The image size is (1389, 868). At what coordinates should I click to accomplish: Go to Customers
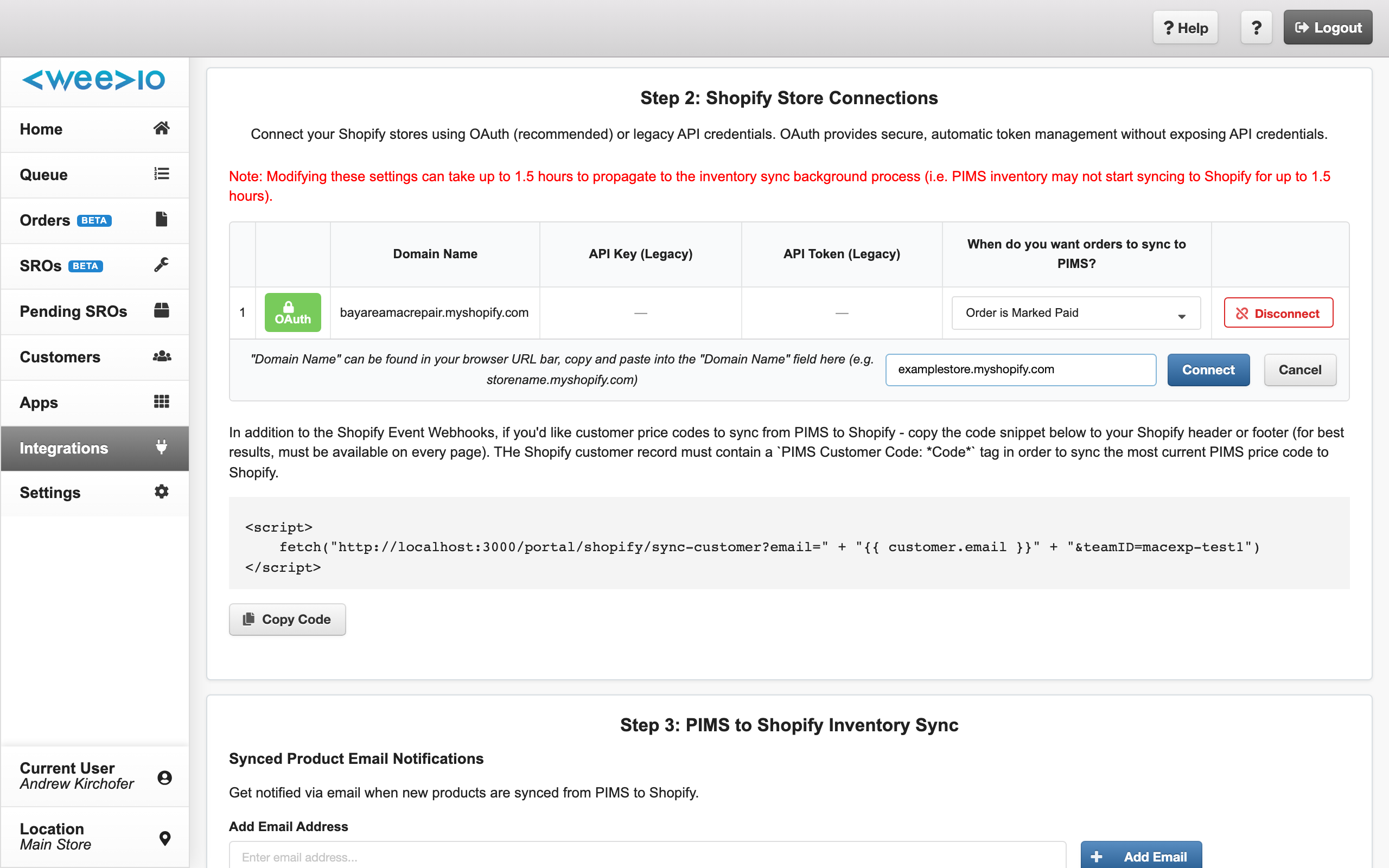tap(95, 357)
